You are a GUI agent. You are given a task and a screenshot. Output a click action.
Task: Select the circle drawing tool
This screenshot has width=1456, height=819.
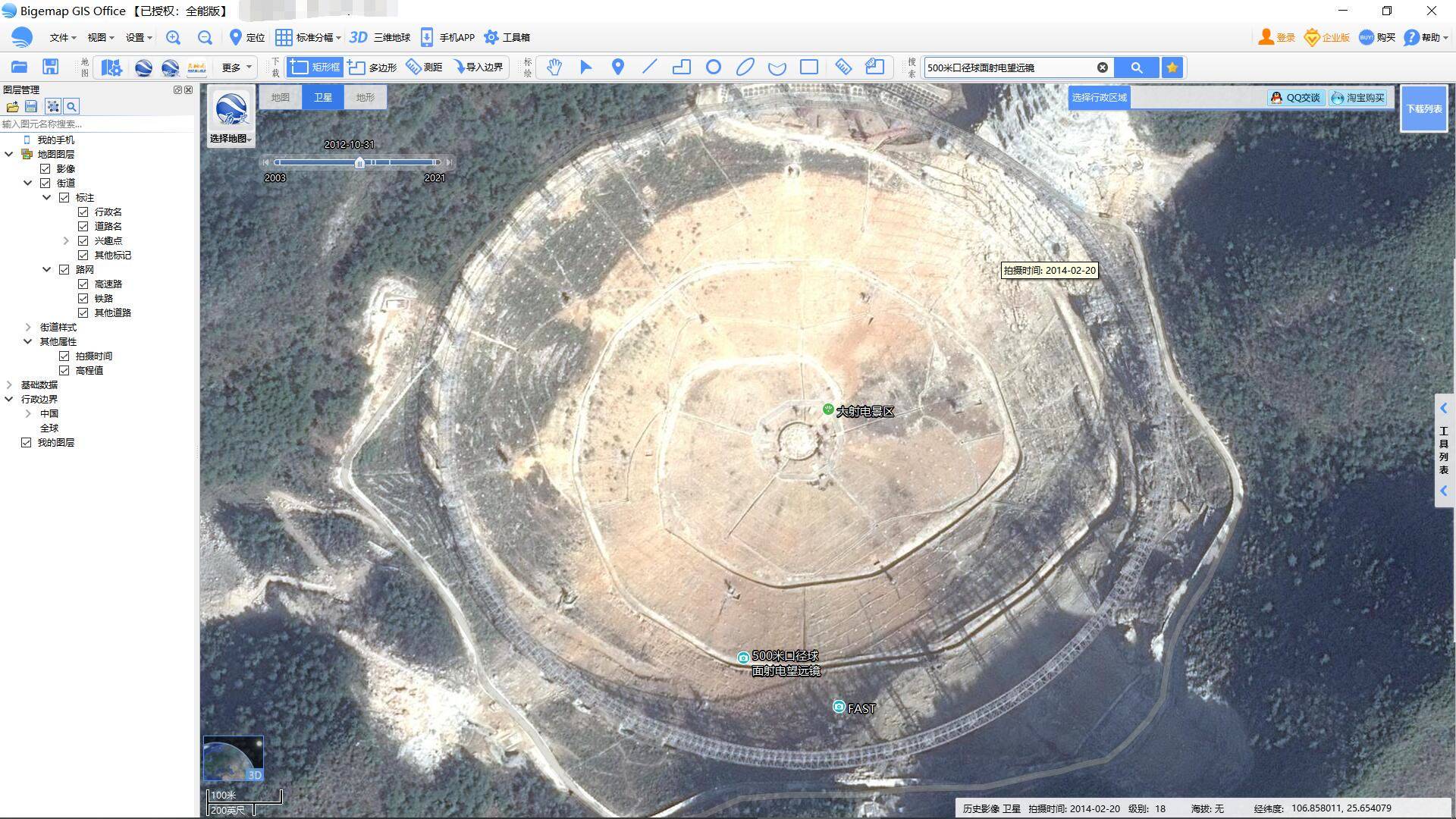pos(714,67)
